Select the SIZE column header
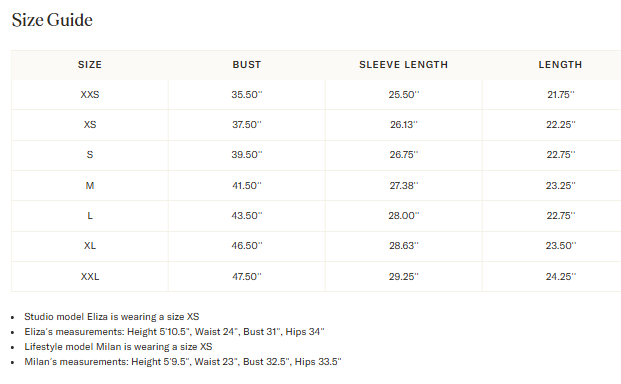 coord(90,65)
